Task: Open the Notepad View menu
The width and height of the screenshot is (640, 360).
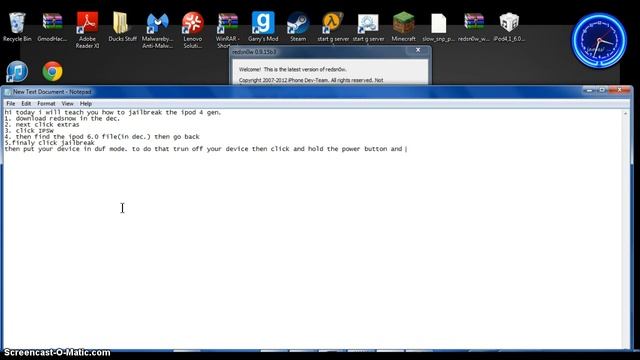Action: click(x=67, y=104)
